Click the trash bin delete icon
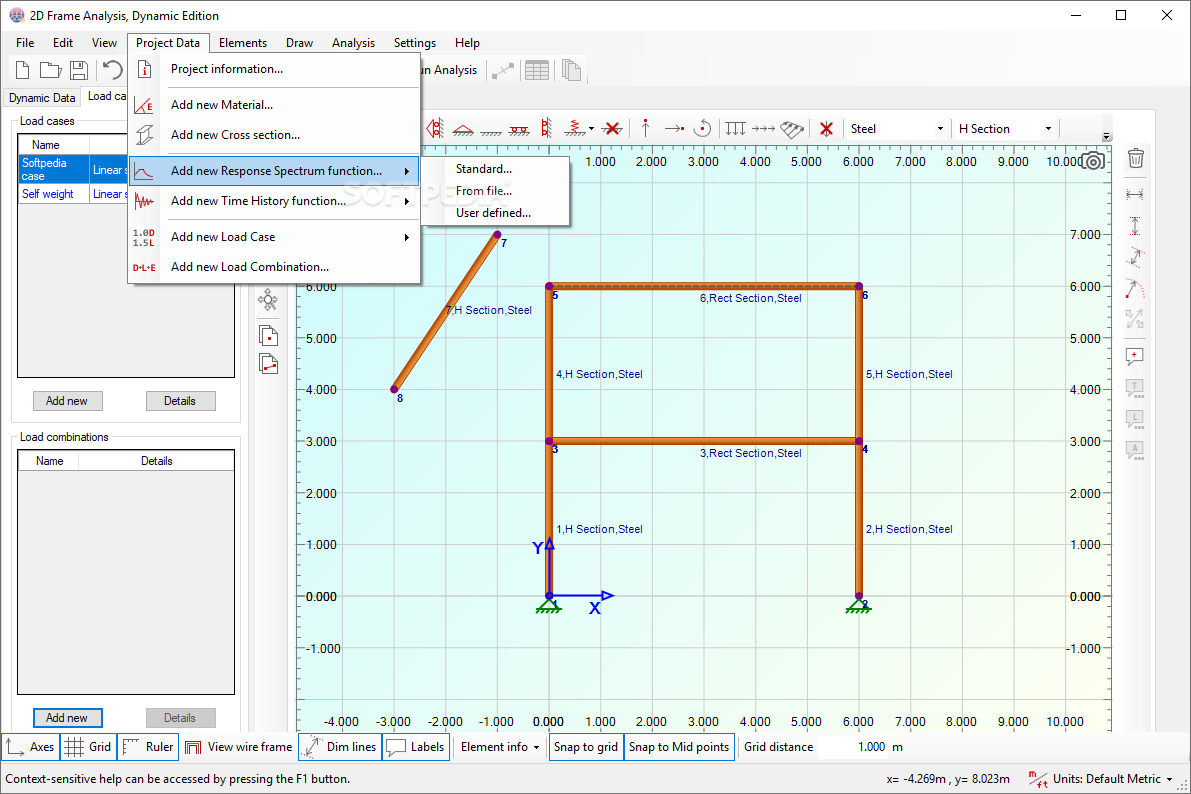 1136,158
